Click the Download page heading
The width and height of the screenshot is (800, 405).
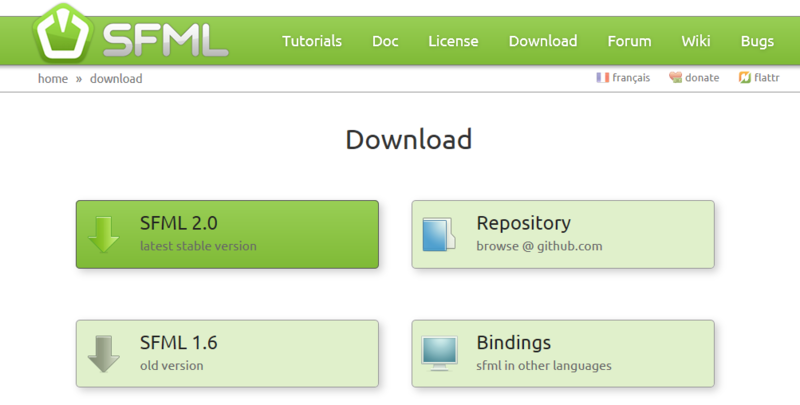tap(409, 139)
